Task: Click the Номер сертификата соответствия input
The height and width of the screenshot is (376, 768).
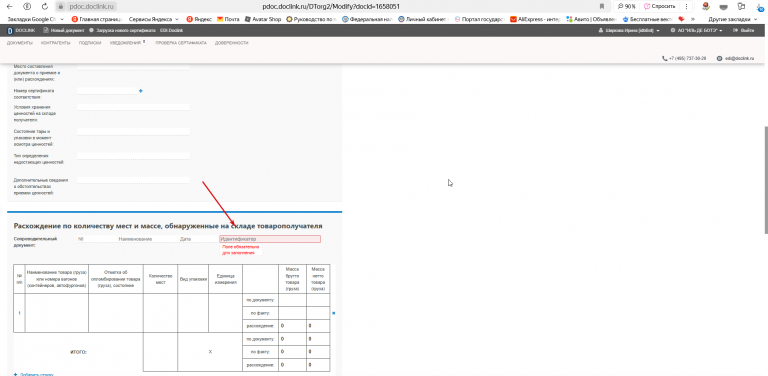Action: click(x=107, y=91)
